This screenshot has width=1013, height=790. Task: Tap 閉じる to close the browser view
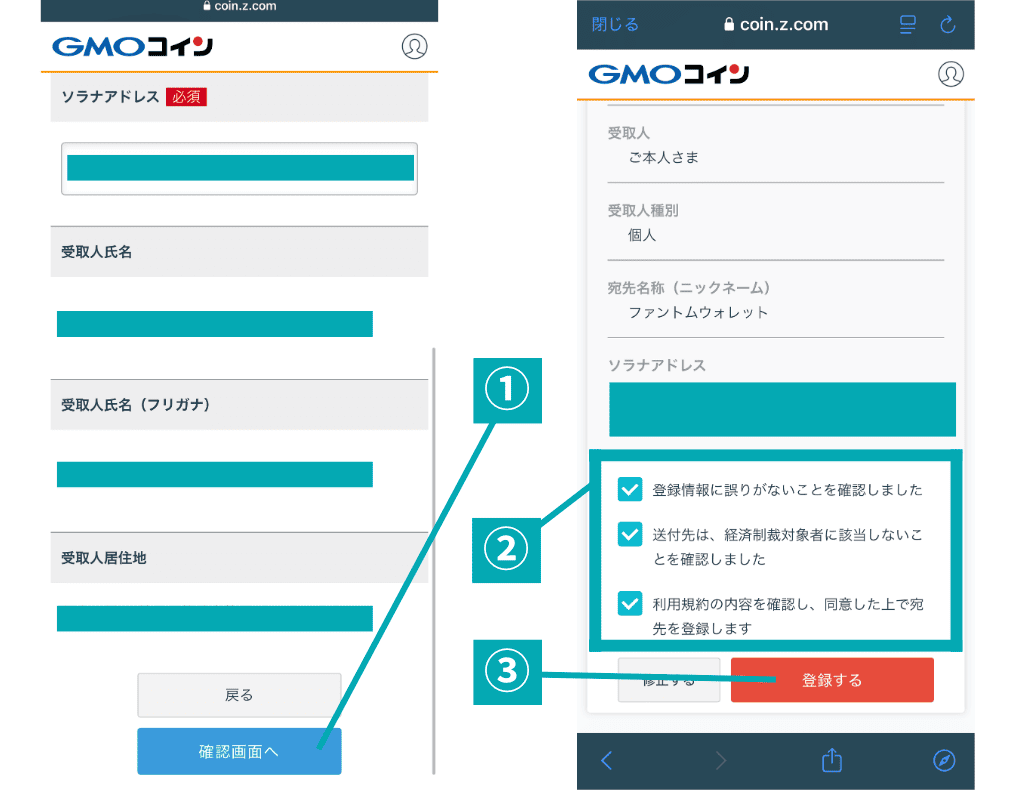click(615, 25)
